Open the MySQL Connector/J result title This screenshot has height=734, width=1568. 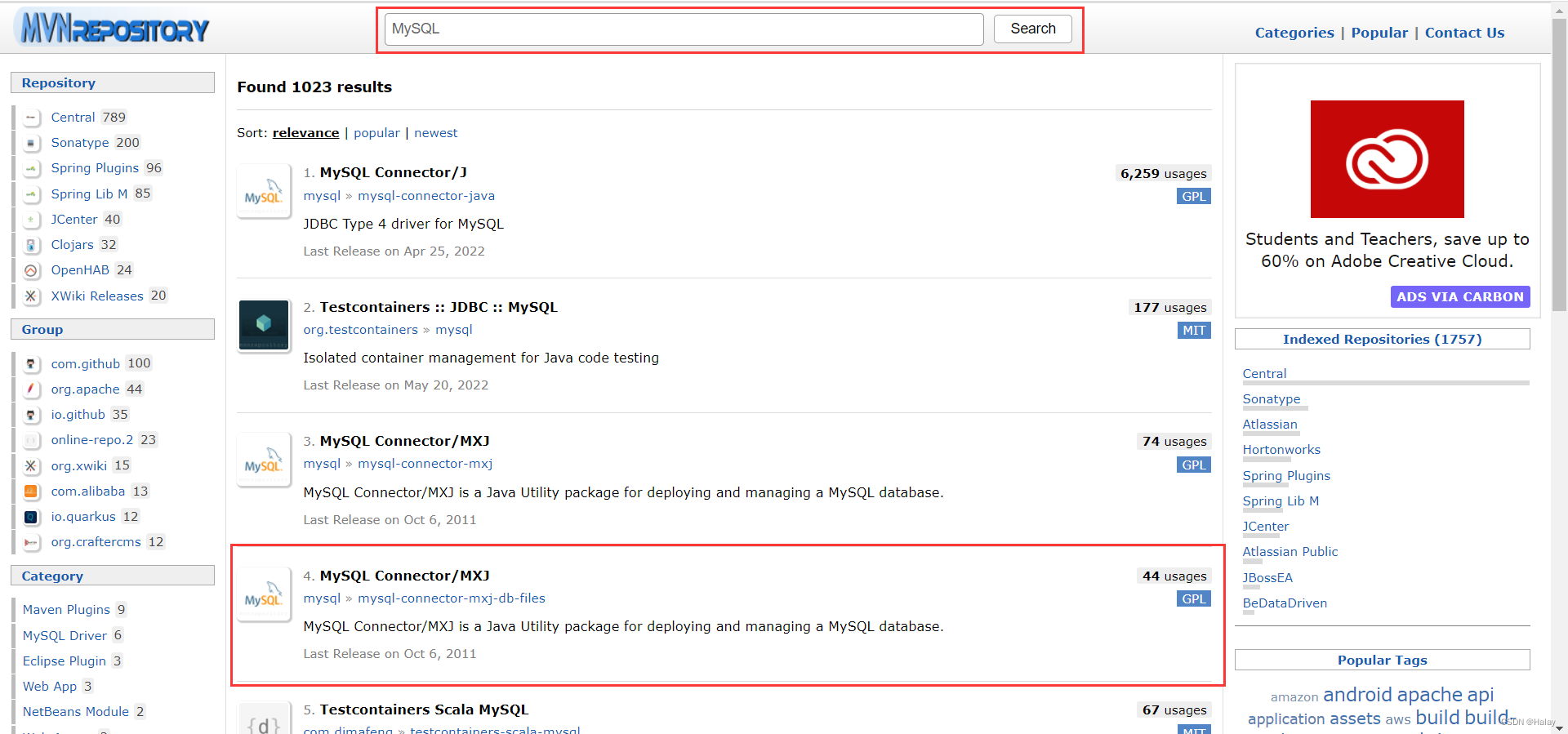pyautogui.click(x=394, y=172)
